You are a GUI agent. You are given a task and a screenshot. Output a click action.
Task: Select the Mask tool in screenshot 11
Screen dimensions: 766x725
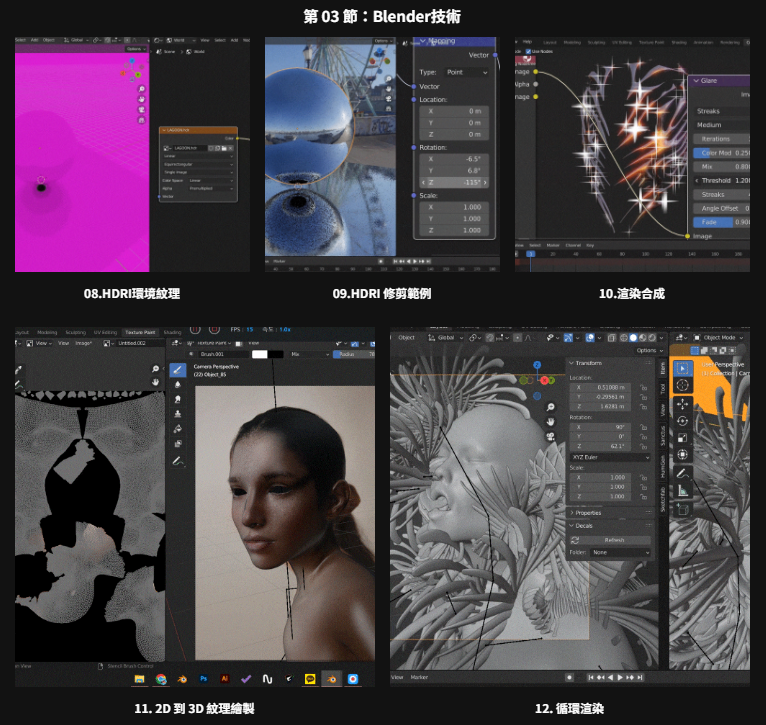click(178, 444)
